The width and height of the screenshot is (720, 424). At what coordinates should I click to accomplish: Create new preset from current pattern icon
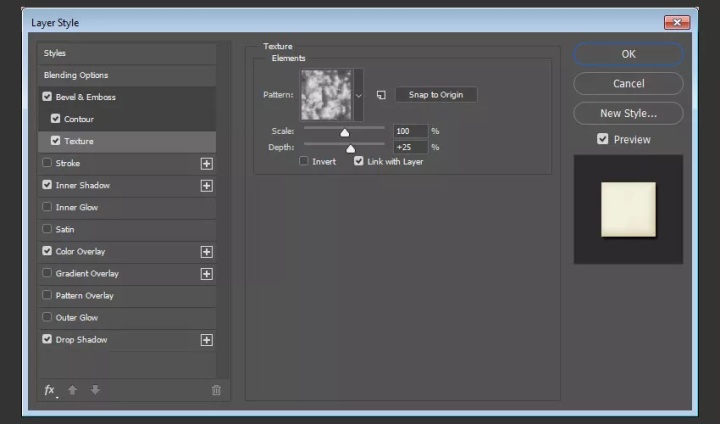[x=381, y=95]
